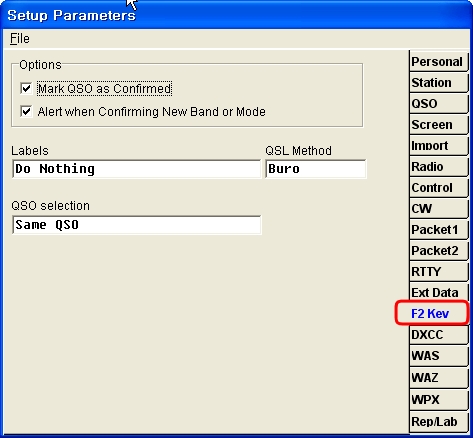Open the DXCC tab

pos(439,334)
